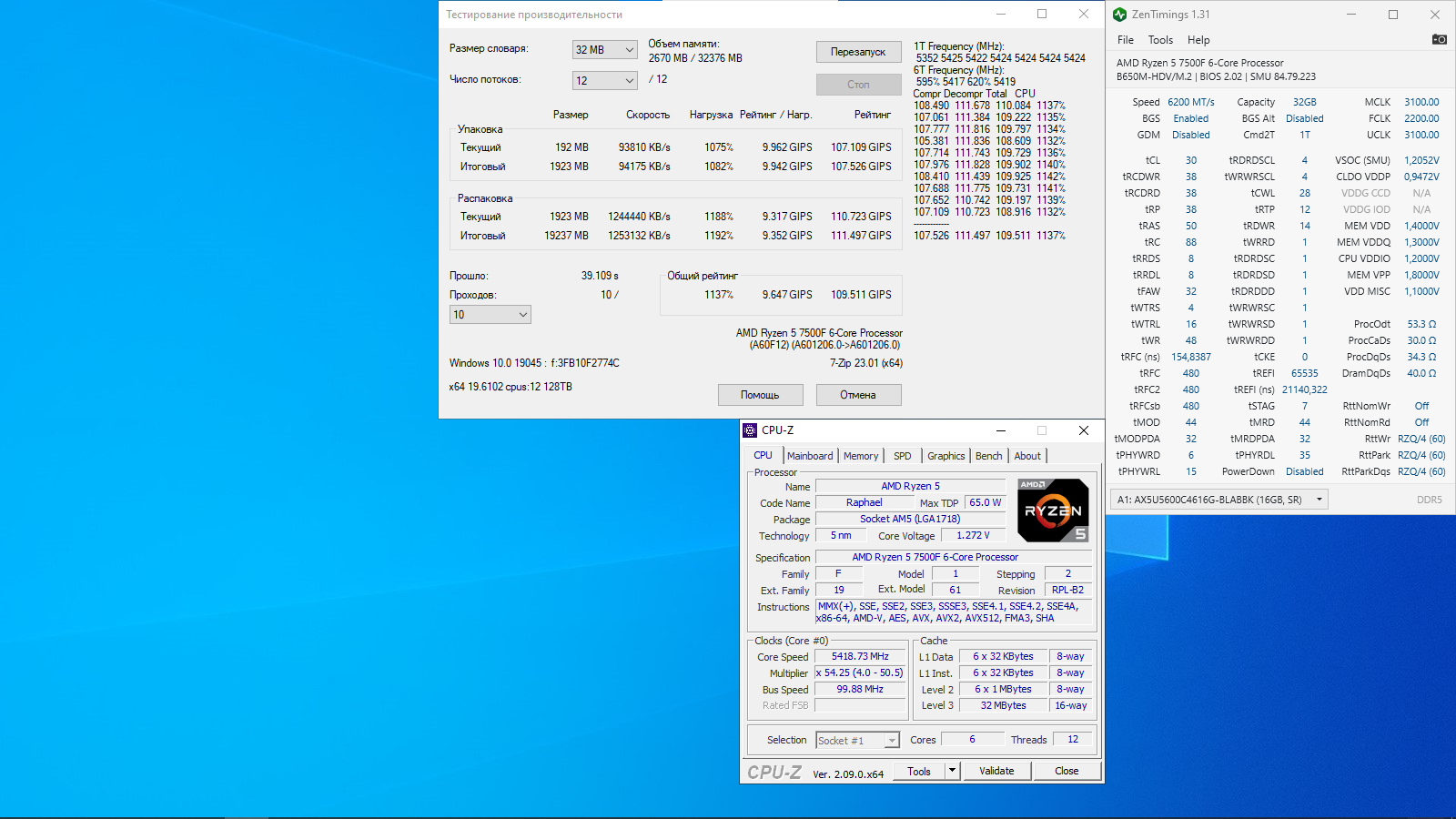Click the Multiplier value x 54.25
This screenshot has width=1456, height=819.
click(x=860, y=672)
